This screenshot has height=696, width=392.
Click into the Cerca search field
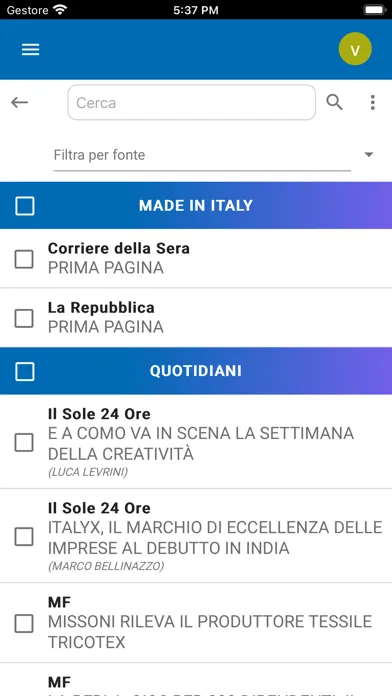tap(192, 103)
